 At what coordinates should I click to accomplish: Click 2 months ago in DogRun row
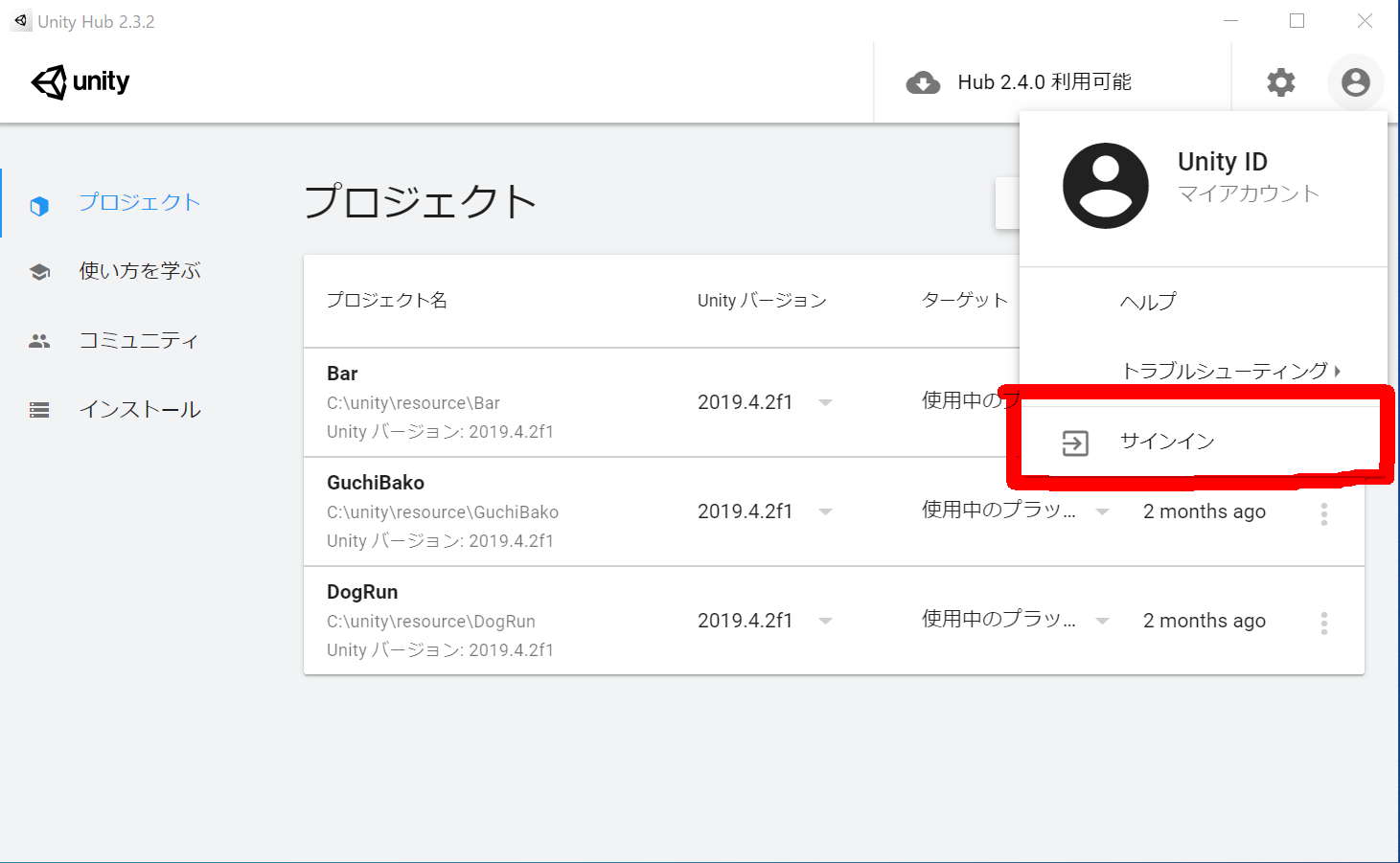click(1205, 621)
